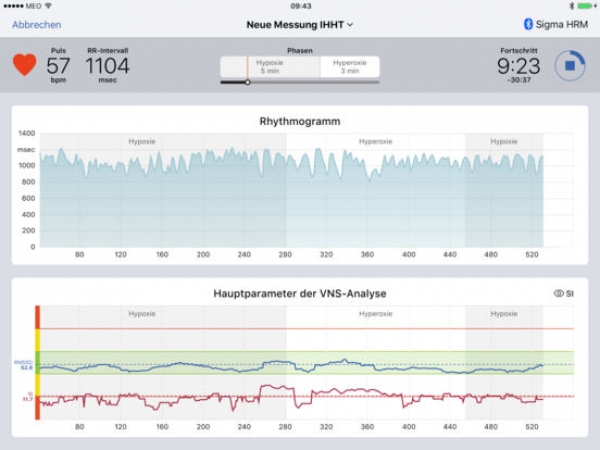Click the phase progress slider knob

point(248,82)
